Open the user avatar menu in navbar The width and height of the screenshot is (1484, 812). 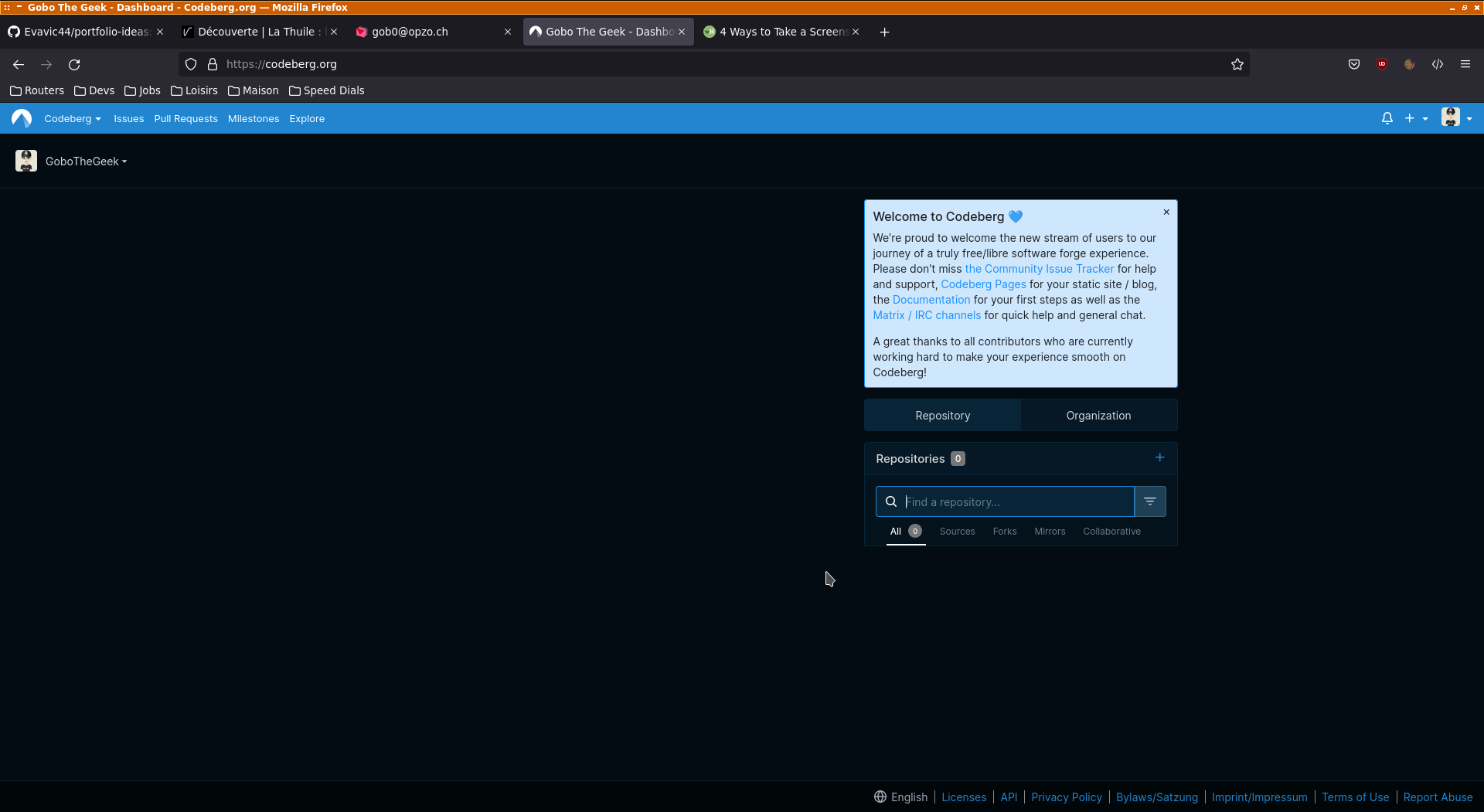(1457, 118)
